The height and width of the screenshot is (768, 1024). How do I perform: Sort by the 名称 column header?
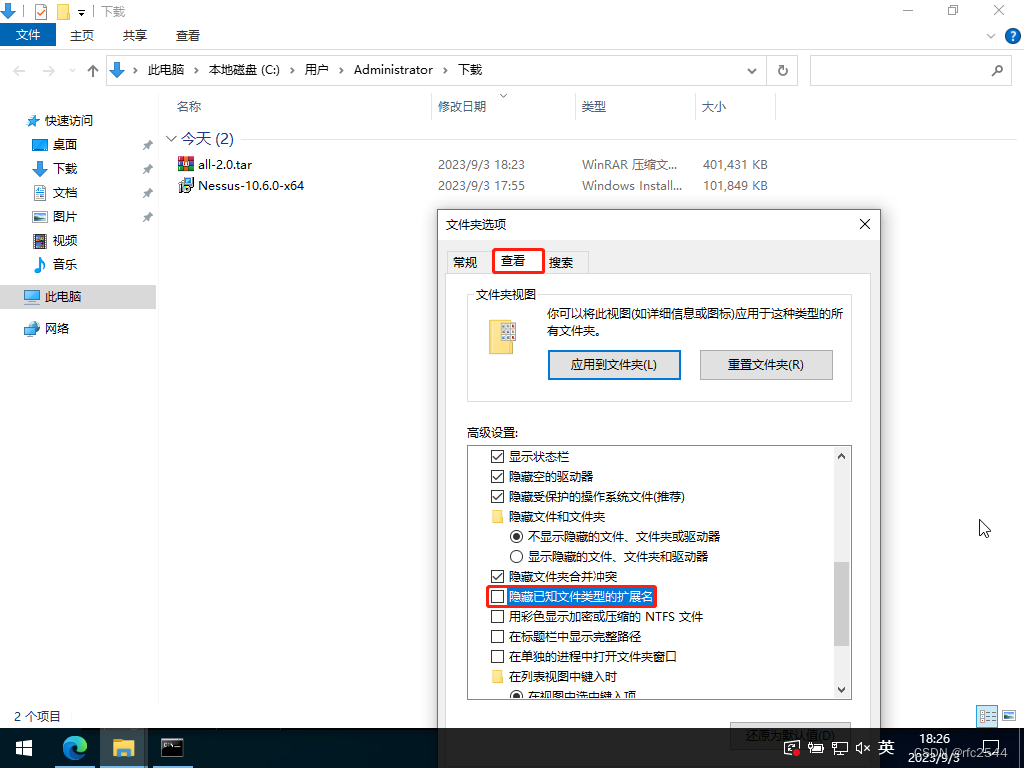coord(189,106)
